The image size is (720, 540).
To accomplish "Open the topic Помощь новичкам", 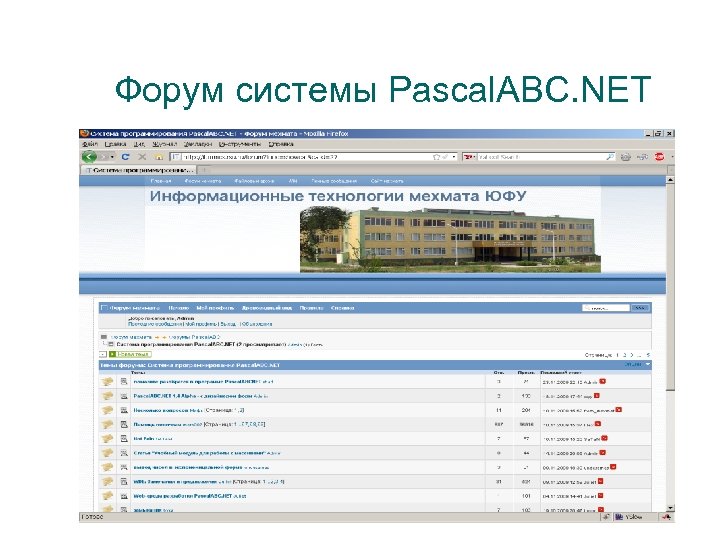I will pos(158,424).
